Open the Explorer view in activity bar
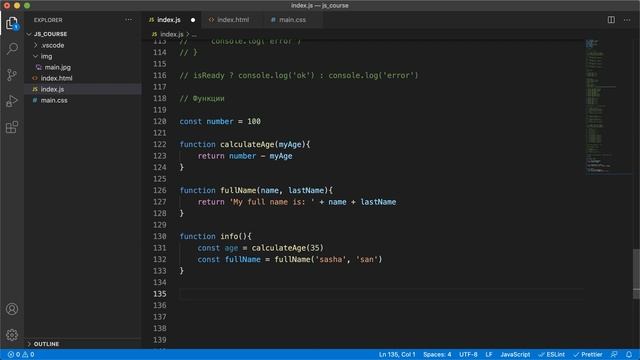 (x=12, y=23)
